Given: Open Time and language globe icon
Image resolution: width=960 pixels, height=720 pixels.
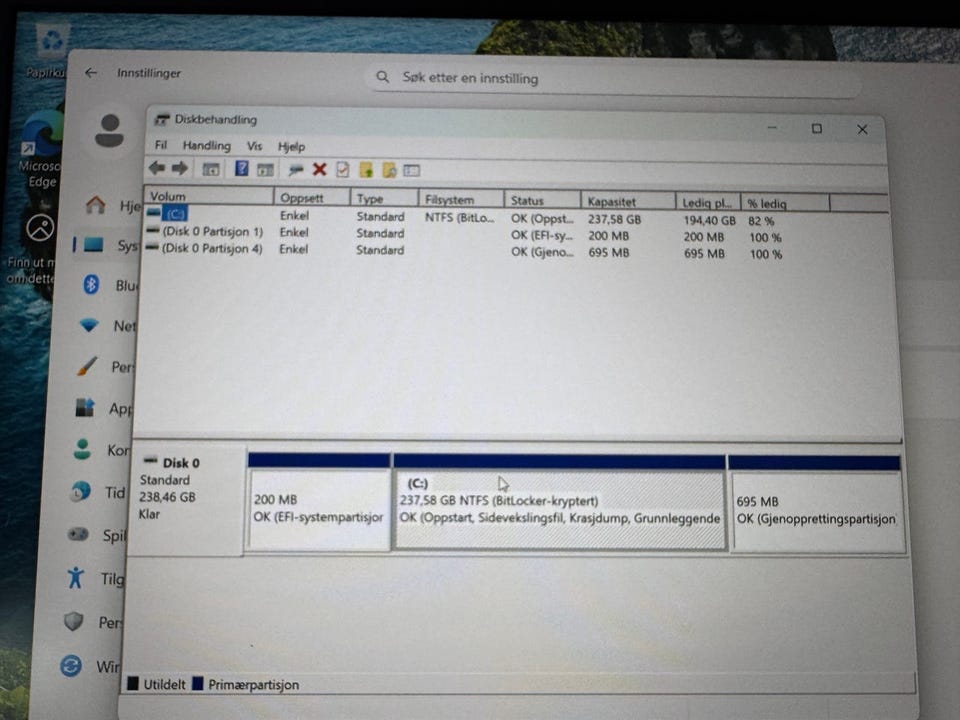Looking at the screenshot, I should point(80,492).
